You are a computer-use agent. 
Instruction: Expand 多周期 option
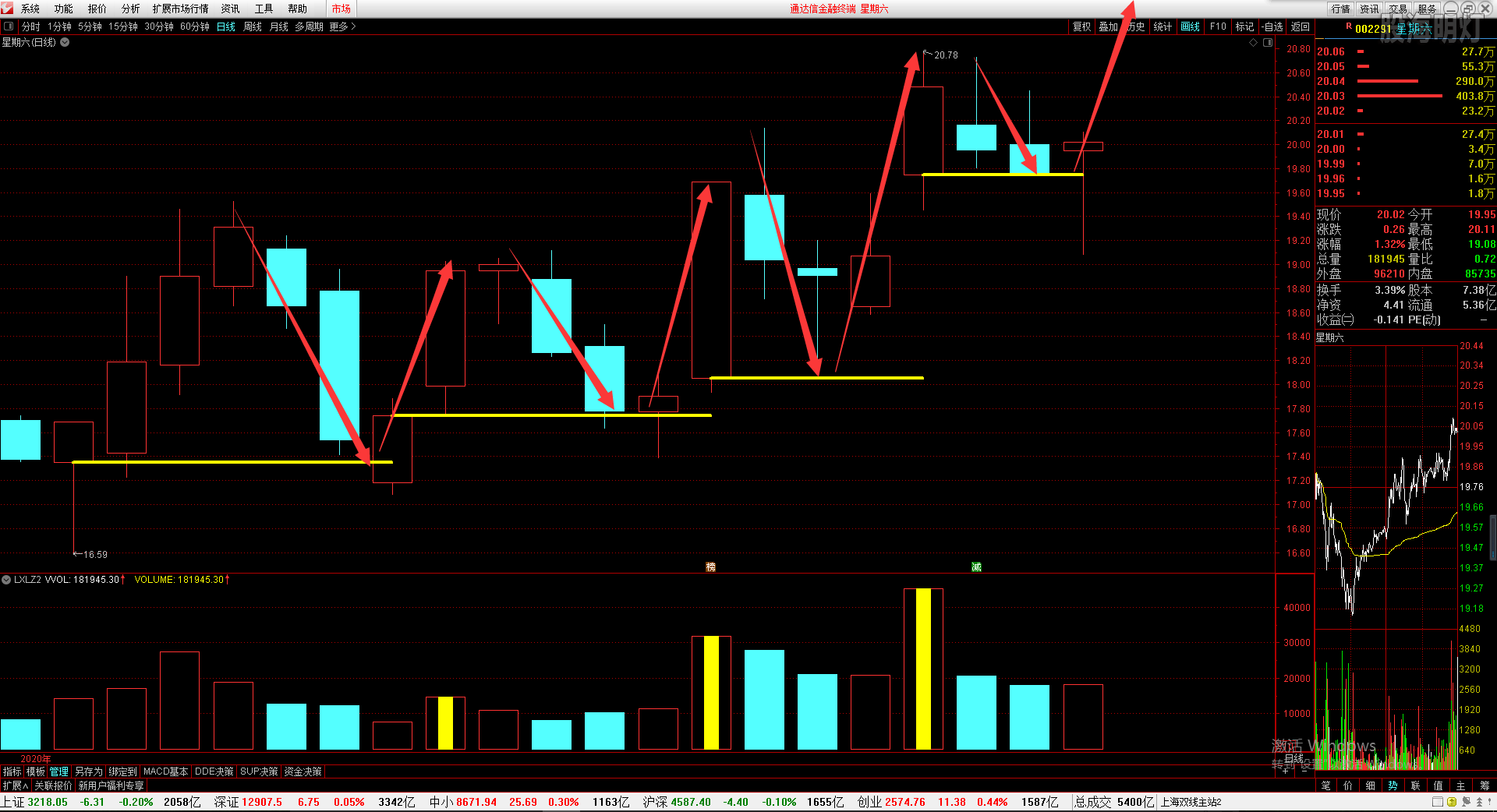310,26
